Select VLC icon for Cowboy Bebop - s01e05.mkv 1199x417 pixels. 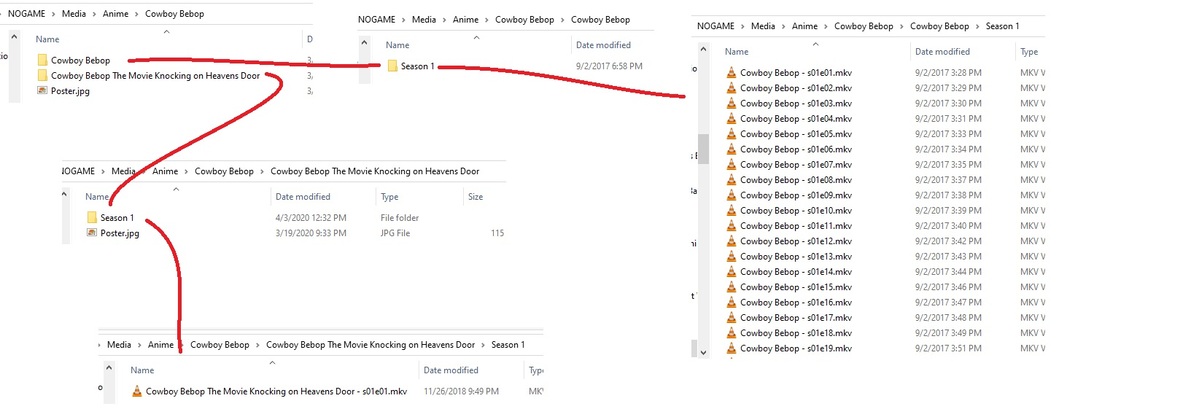[x=732, y=134]
